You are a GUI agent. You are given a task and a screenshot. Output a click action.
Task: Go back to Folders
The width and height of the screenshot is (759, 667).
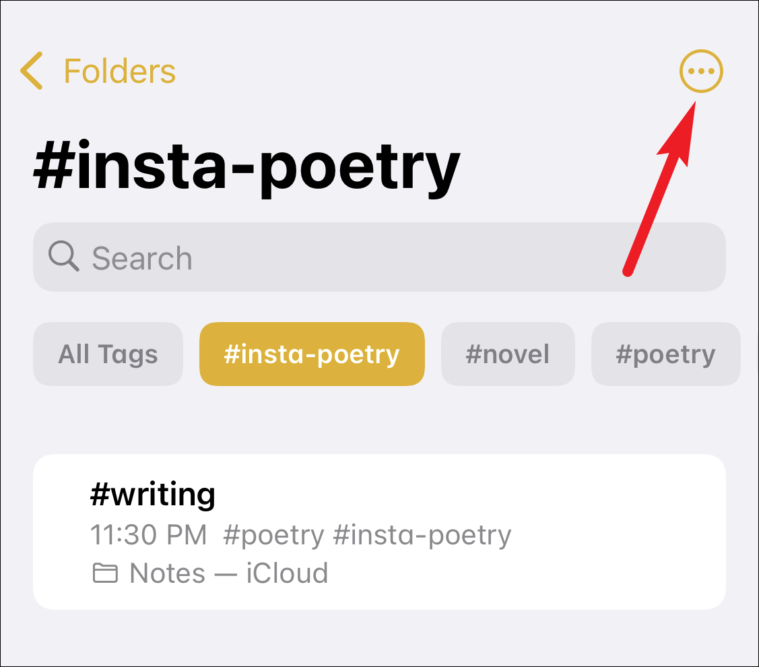tap(118, 72)
